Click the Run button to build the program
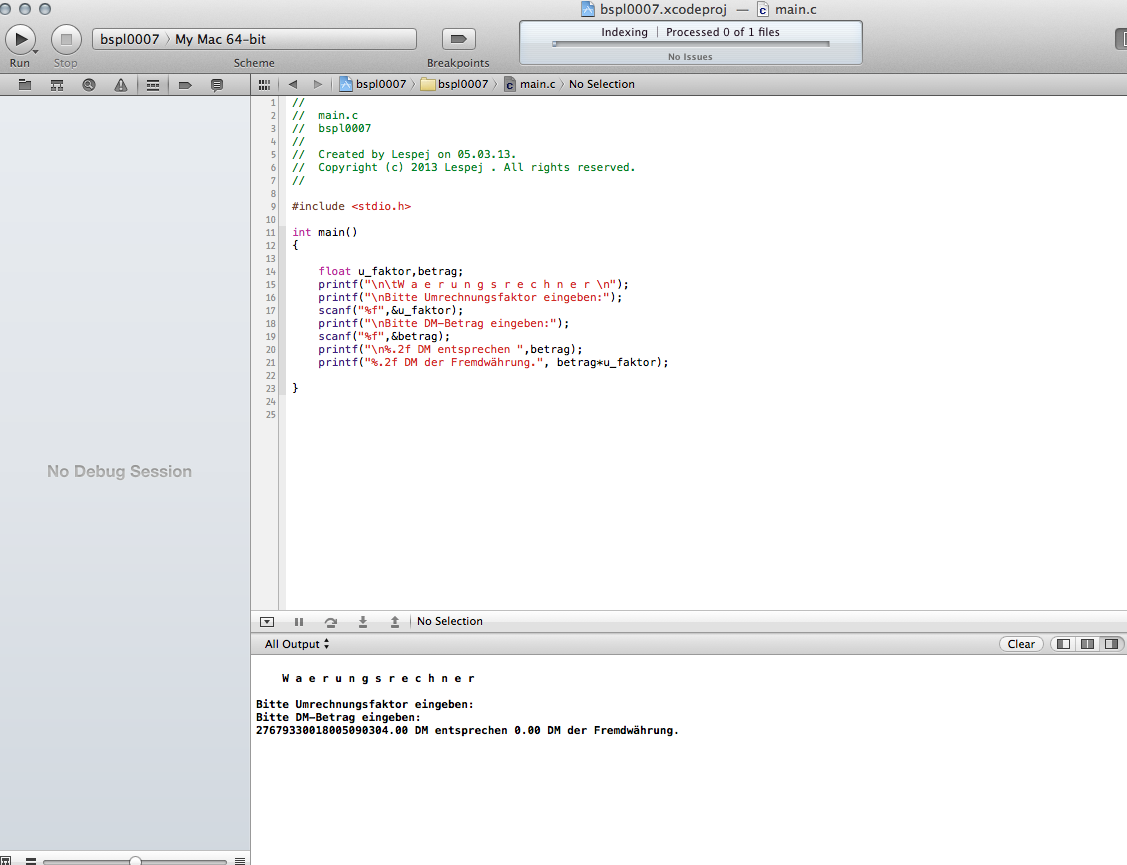The width and height of the screenshot is (1127, 865). pos(20,39)
